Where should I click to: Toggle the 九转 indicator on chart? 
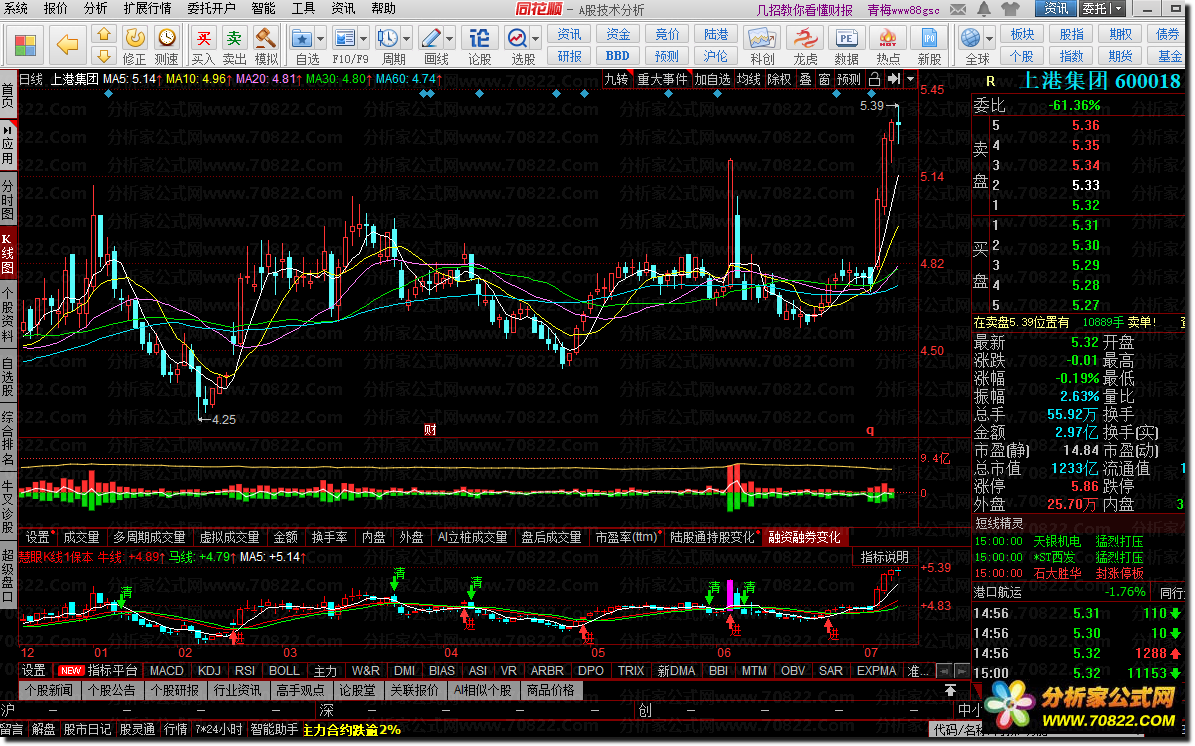pos(617,79)
